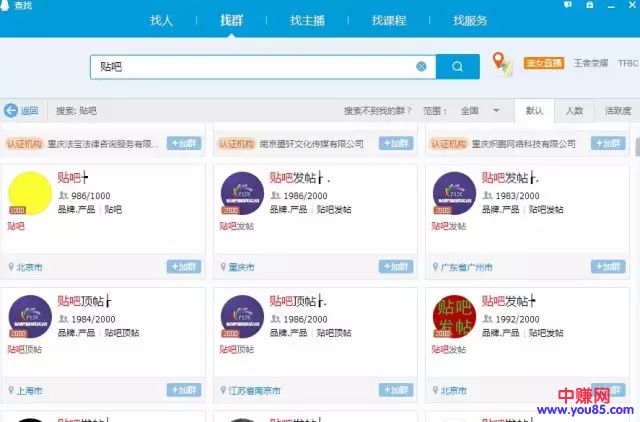Expand the 范围 全国 dropdown
Viewport: 640px width, 422px height.
(x=496, y=110)
